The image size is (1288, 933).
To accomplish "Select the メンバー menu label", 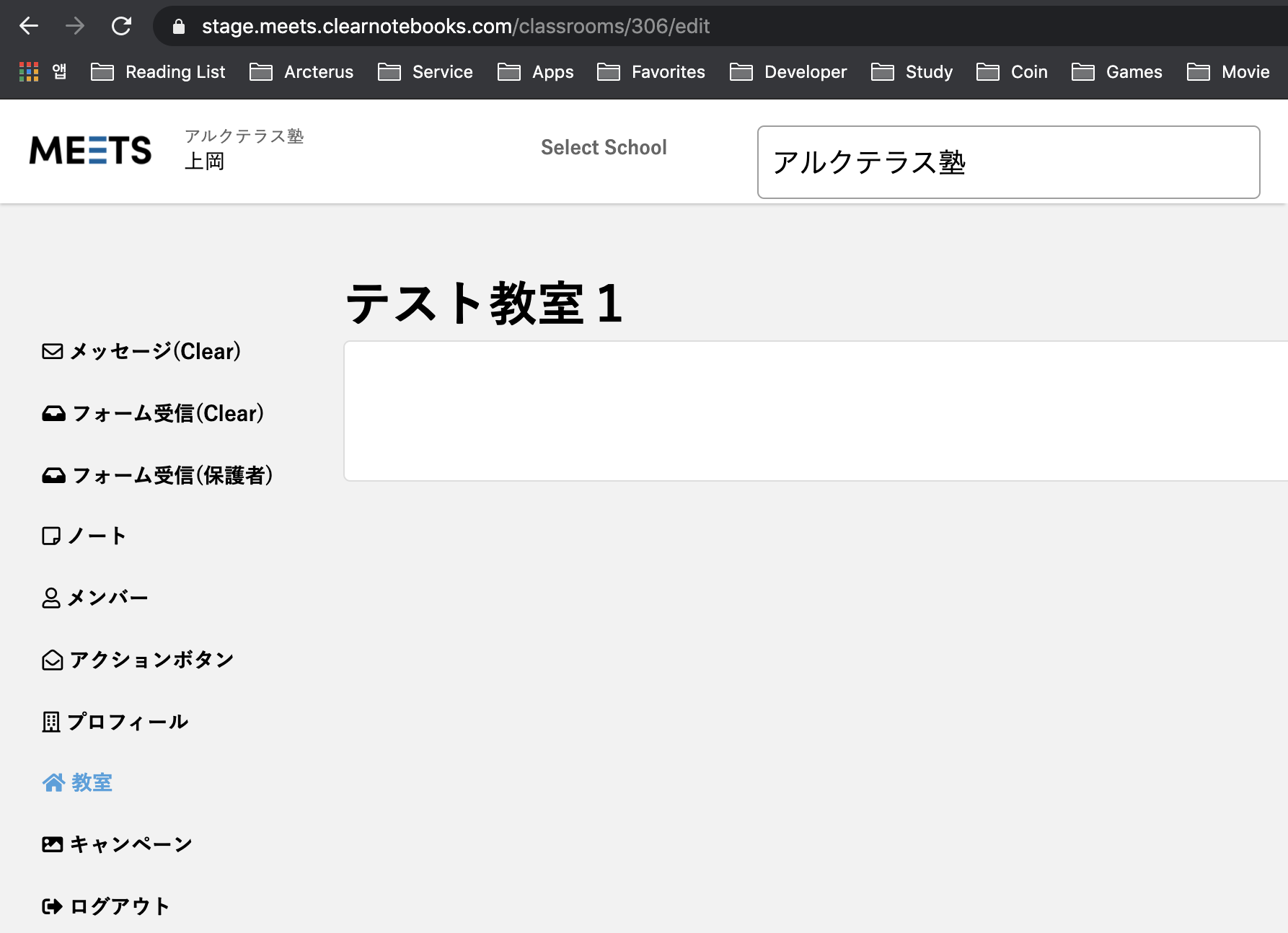I will click(108, 598).
